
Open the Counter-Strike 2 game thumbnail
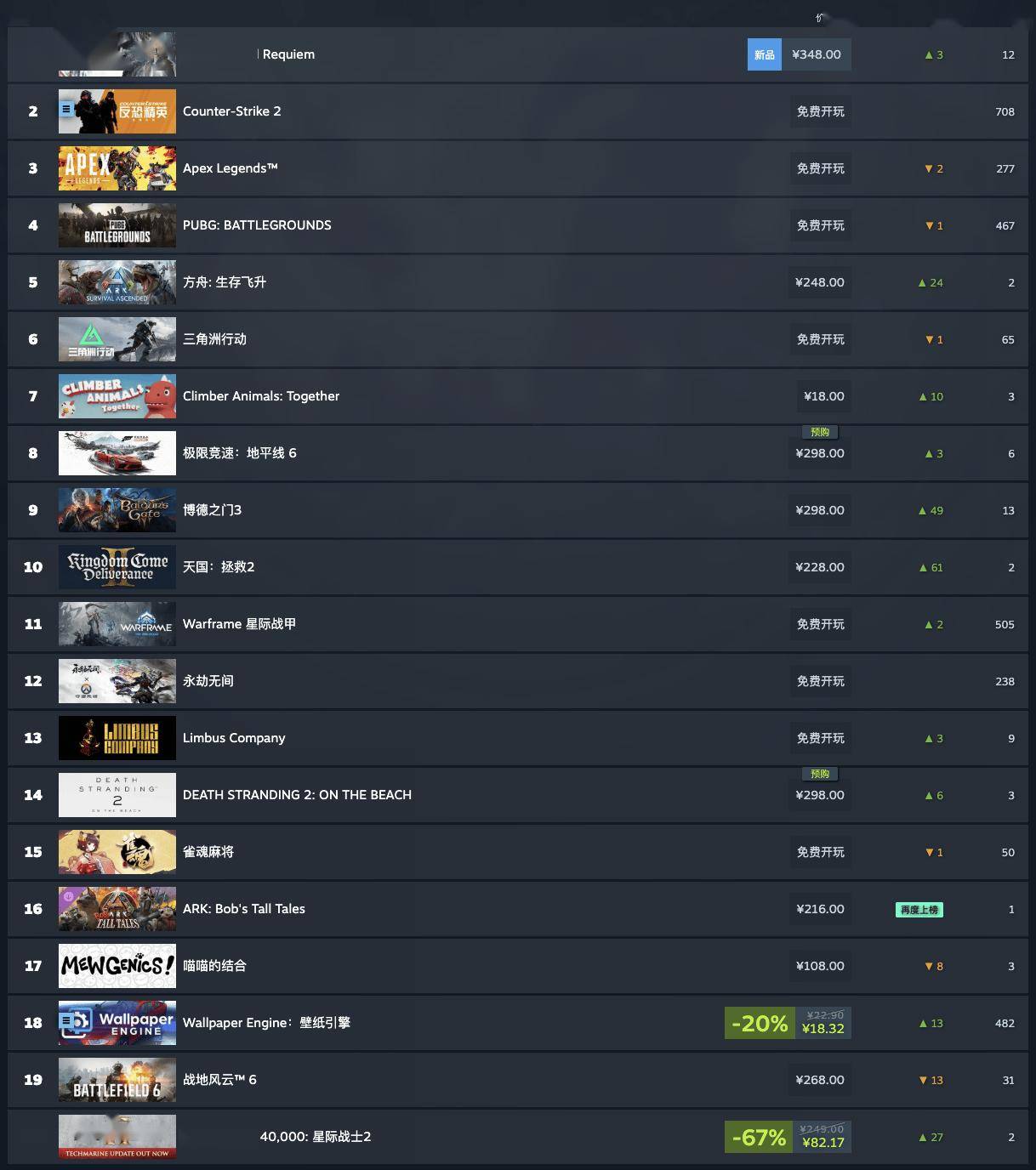pos(117,111)
